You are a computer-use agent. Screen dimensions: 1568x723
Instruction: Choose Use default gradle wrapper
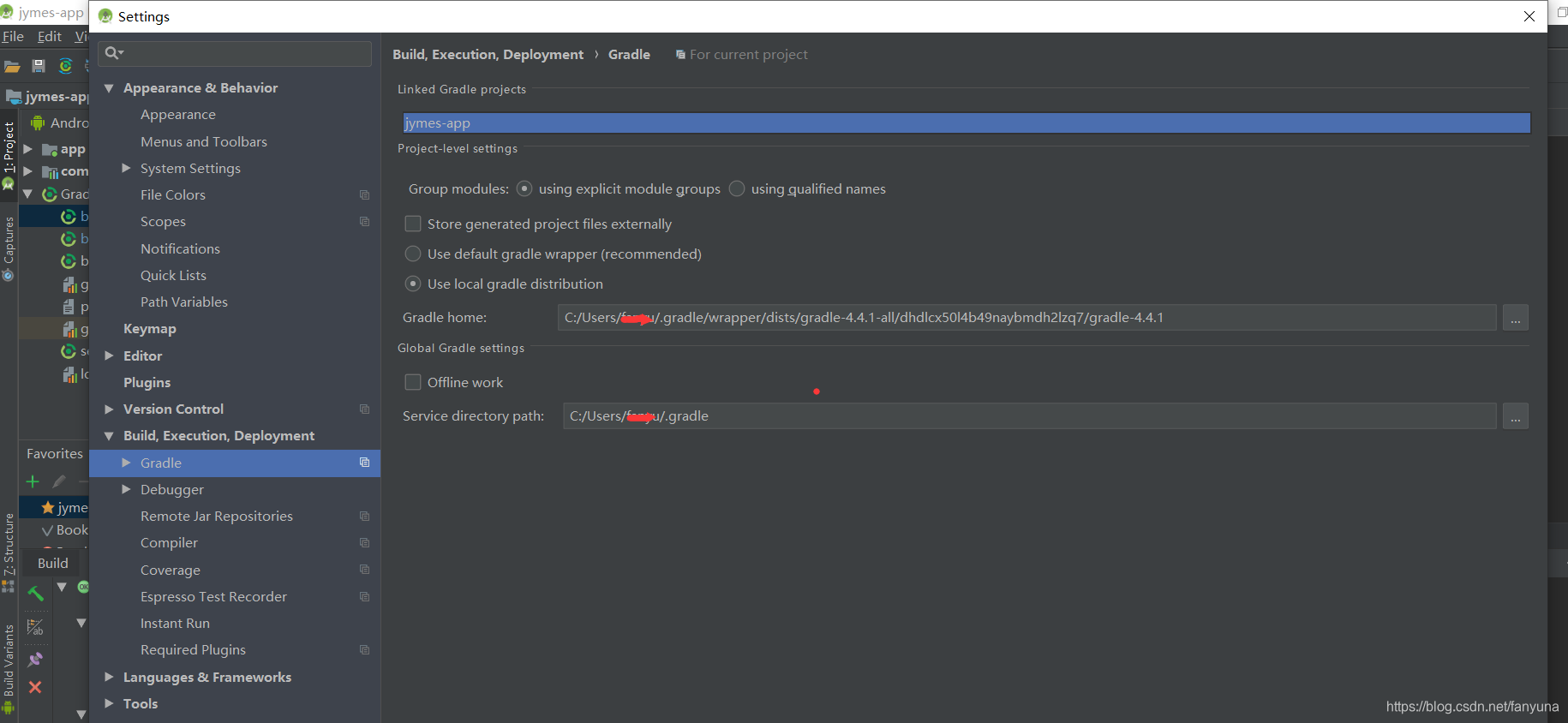tap(413, 254)
